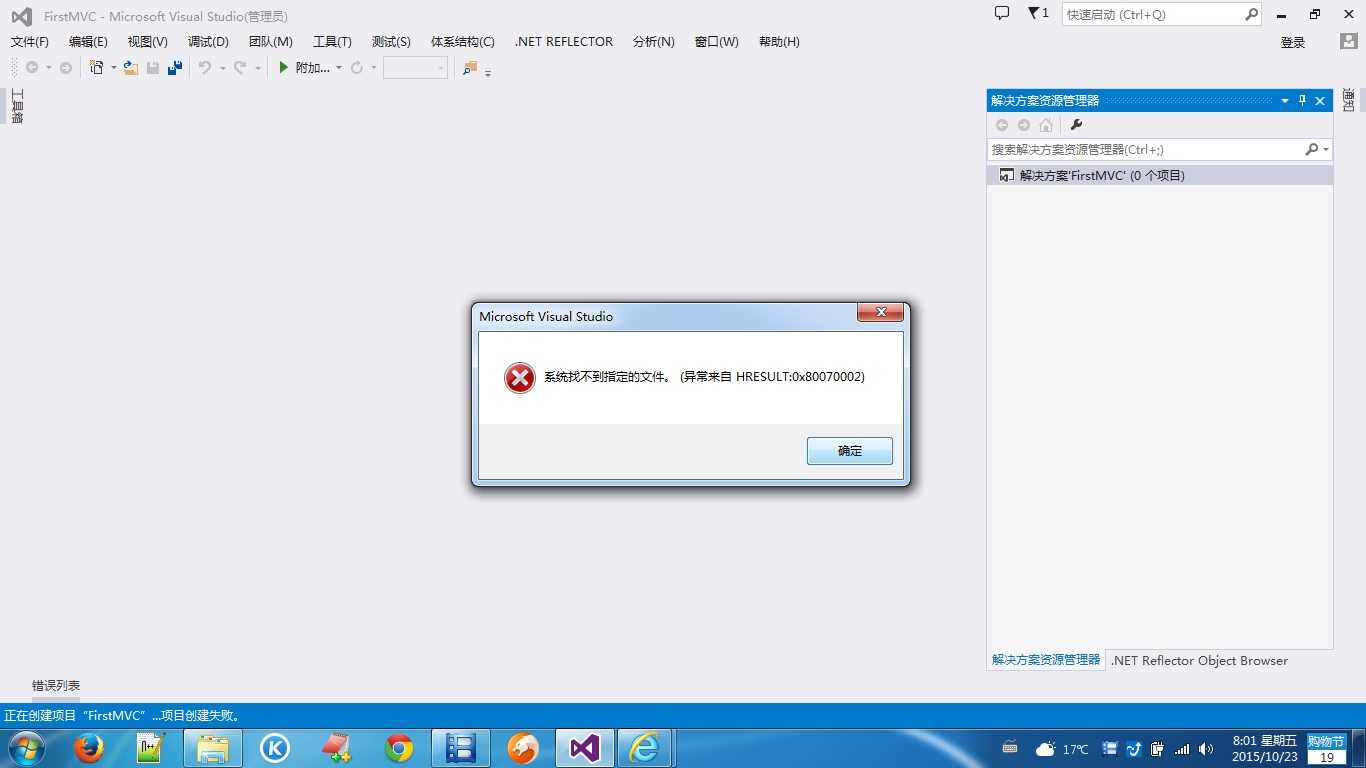Switch to the 解决方案资源管理器 bottom tab
Image resolution: width=1366 pixels, height=768 pixels.
(1046, 660)
